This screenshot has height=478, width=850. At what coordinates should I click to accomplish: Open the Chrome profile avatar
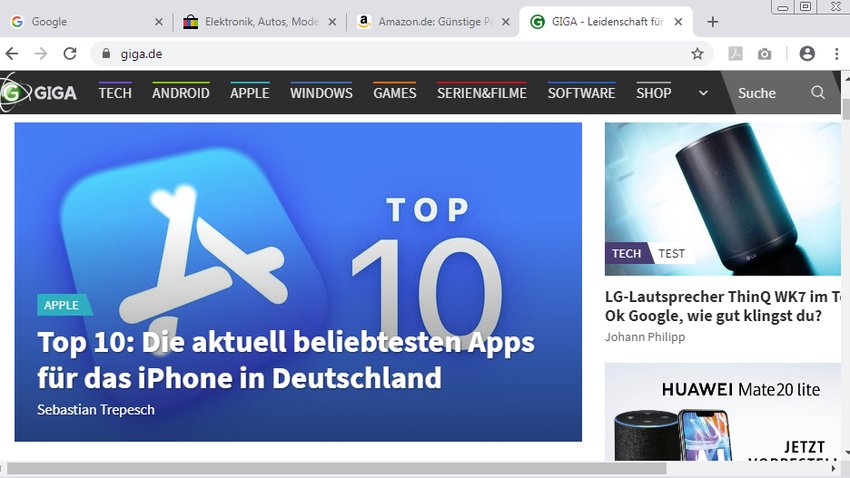(x=807, y=54)
